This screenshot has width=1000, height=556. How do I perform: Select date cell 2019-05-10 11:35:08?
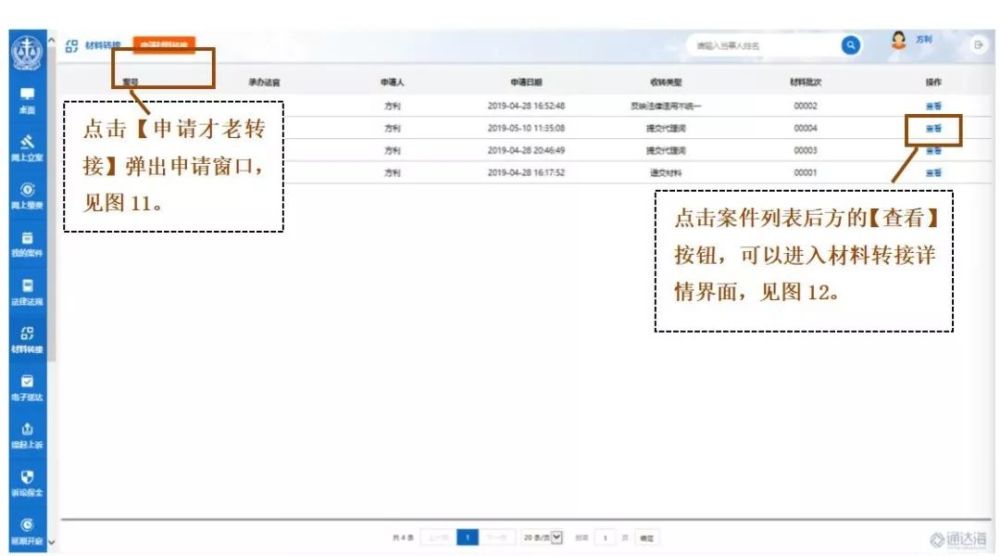click(x=526, y=128)
